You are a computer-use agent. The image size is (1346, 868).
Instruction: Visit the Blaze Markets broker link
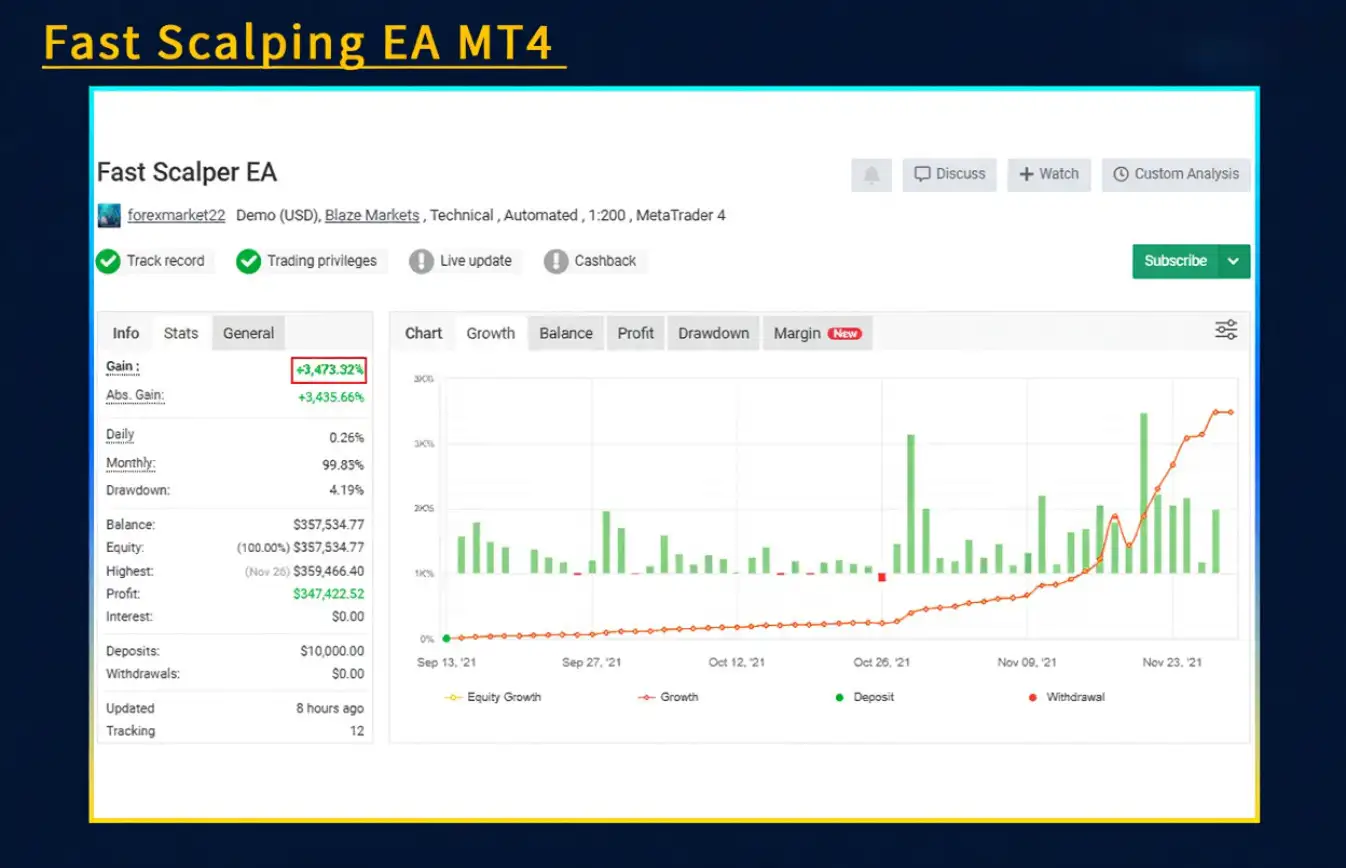(371, 215)
